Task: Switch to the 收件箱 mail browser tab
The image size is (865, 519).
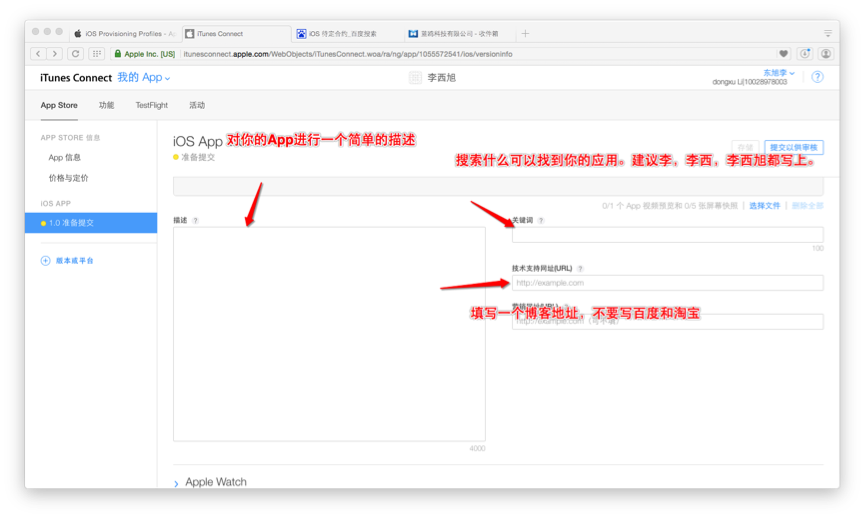Action: pos(459,34)
